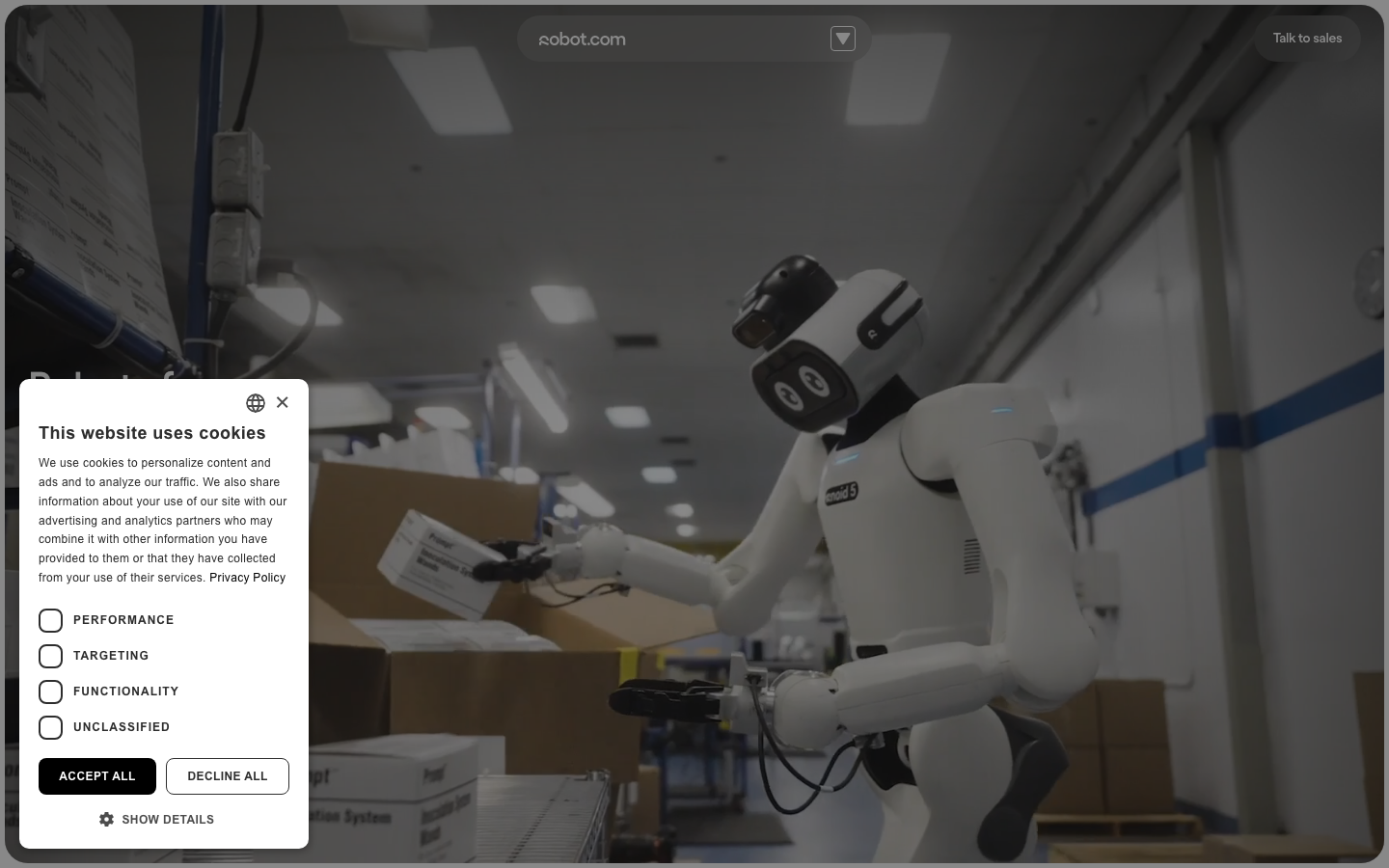Open the Privacy Policy link
The width and height of the screenshot is (1389, 868).
point(247,578)
